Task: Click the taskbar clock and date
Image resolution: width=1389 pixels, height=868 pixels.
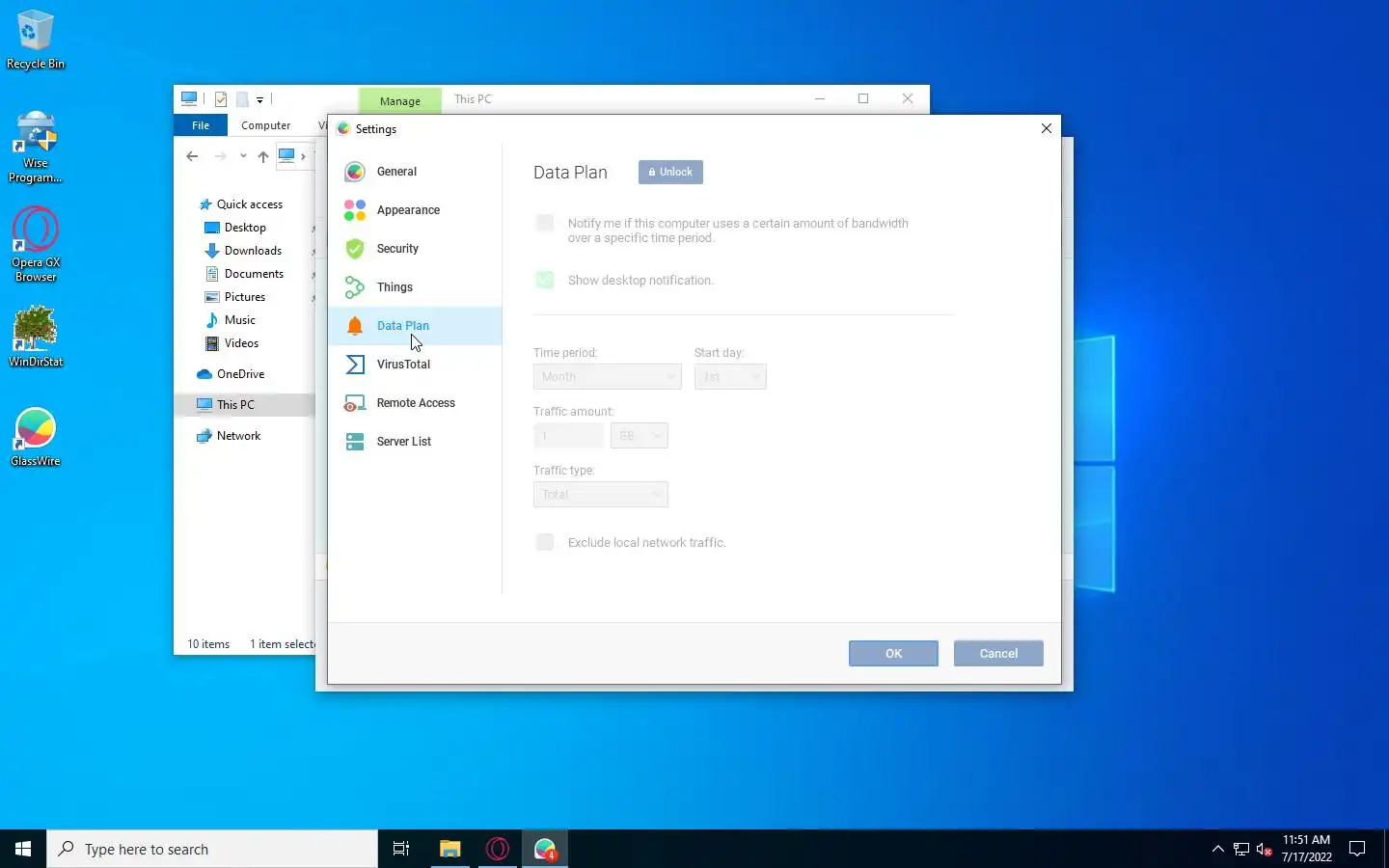Action: click(x=1306, y=849)
